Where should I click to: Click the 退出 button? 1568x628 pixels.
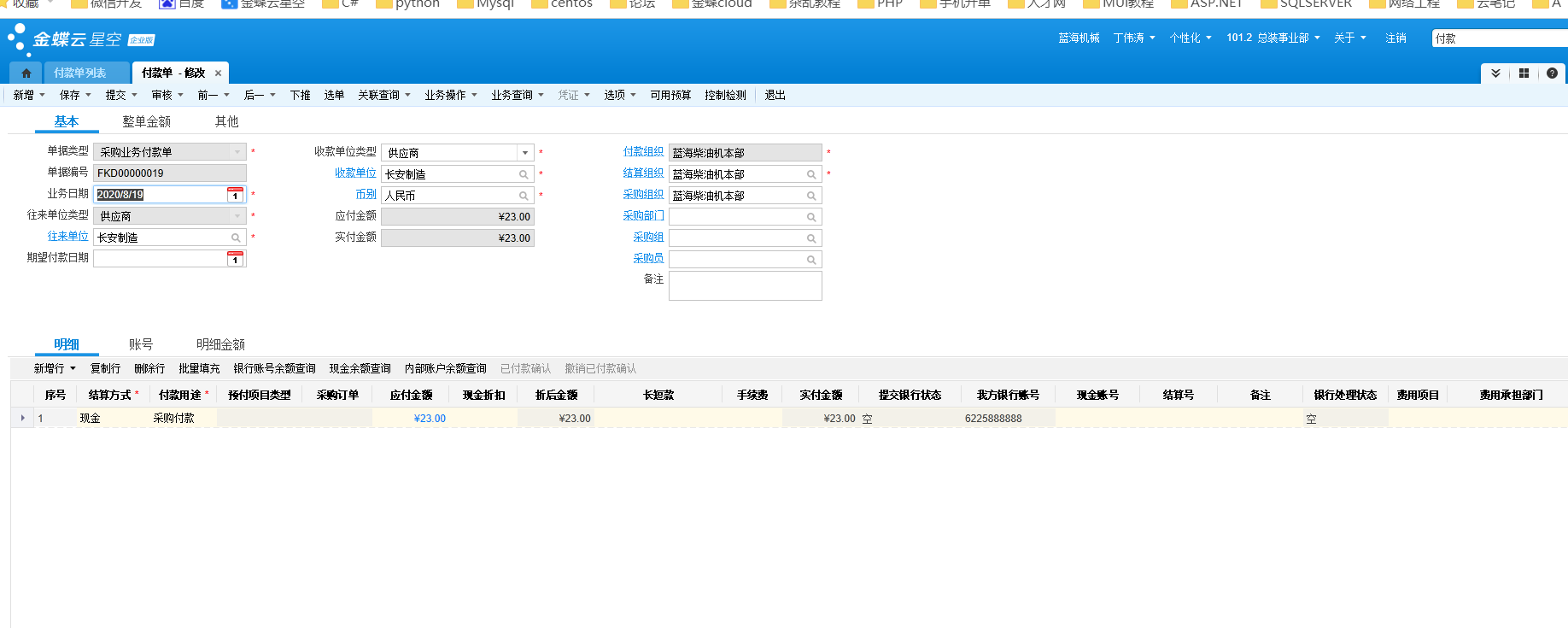(x=775, y=95)
